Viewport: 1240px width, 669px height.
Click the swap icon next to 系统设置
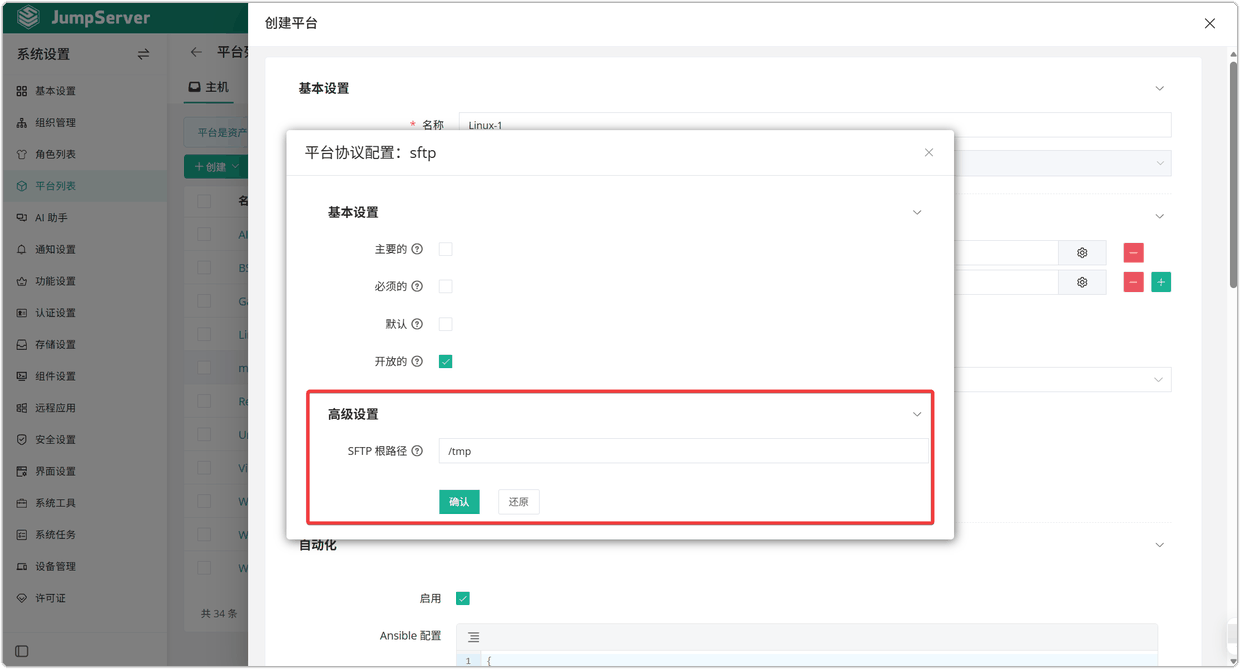(143, 54)
